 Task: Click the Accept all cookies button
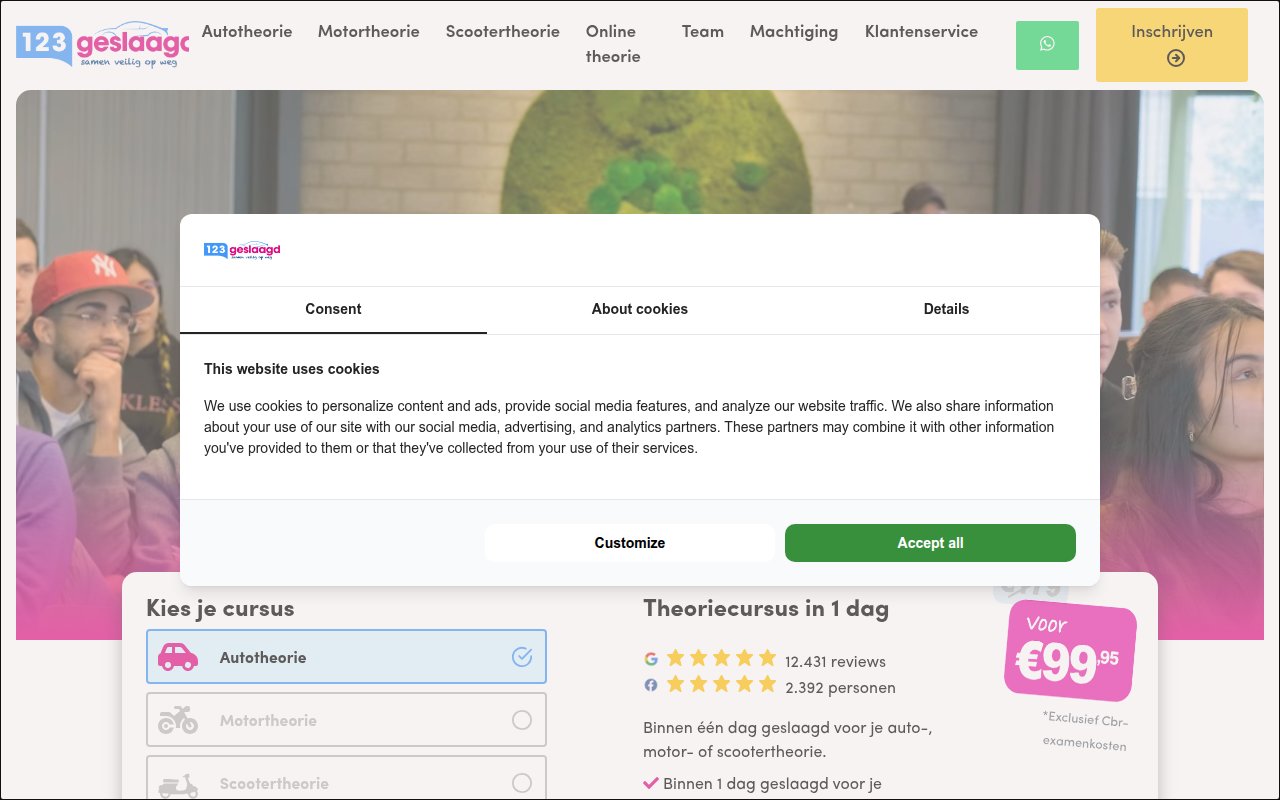pyautogui.click(x=930, y=543)
